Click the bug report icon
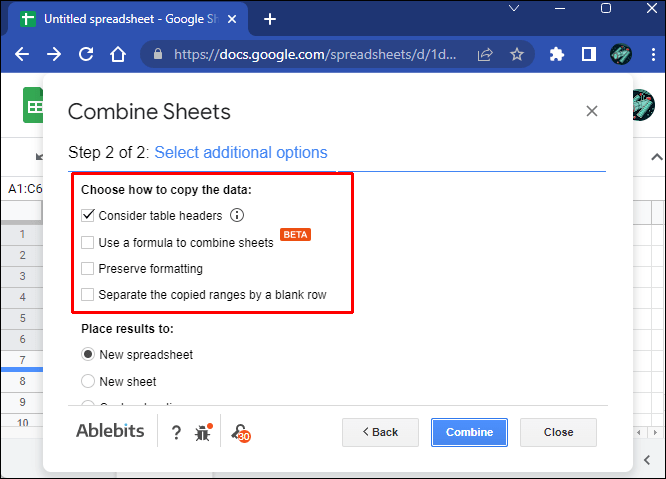 click(x=203, y=432)
